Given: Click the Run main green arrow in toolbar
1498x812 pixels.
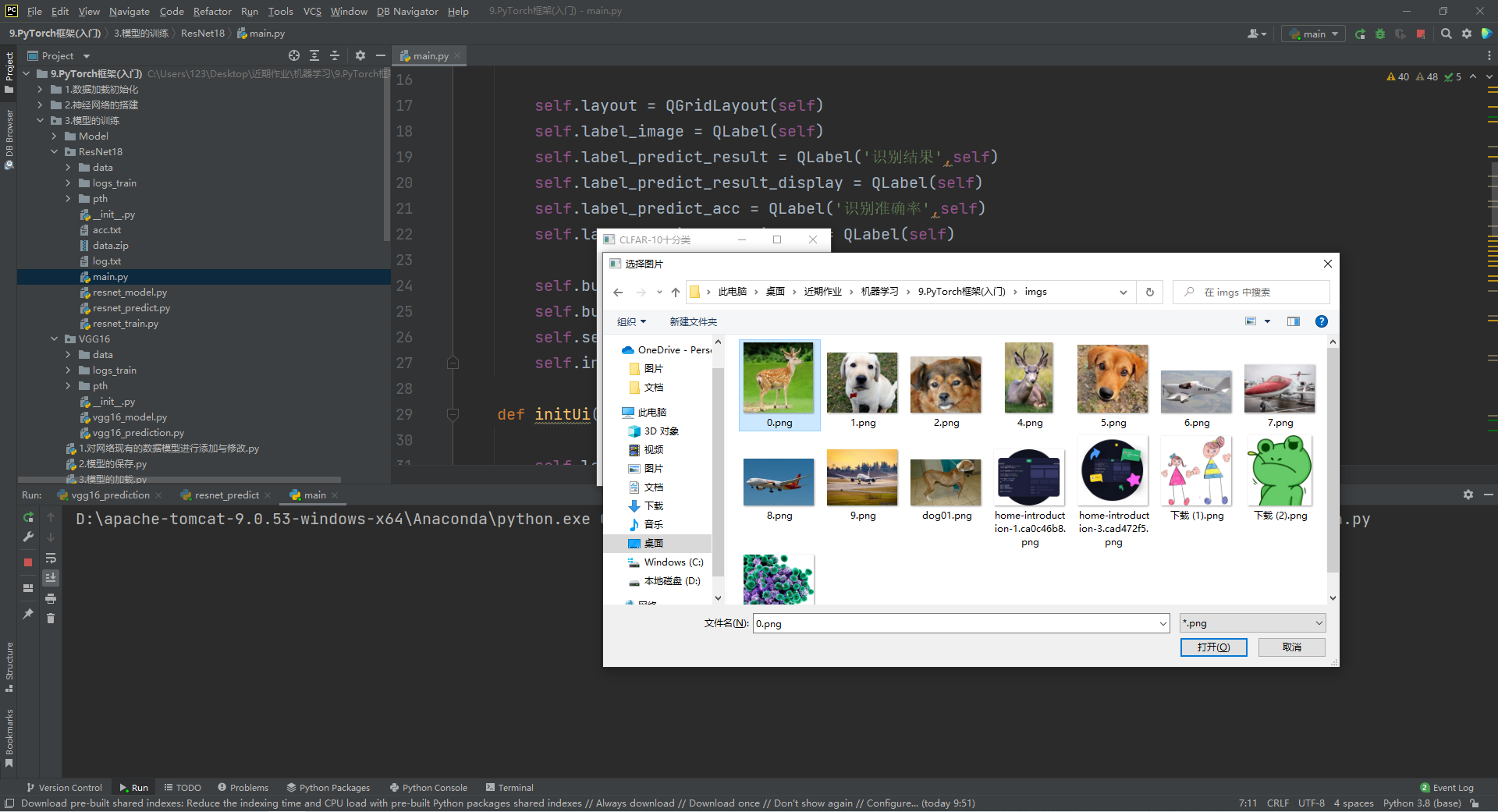Looking at the screenshot, I should click(1360, 34).
